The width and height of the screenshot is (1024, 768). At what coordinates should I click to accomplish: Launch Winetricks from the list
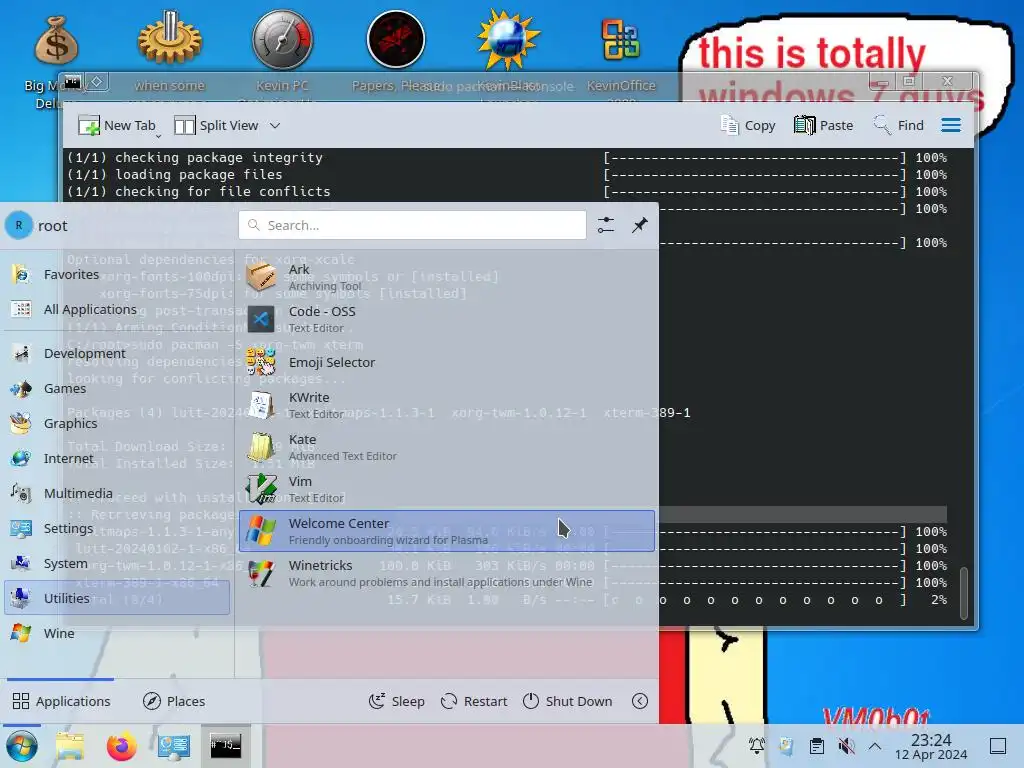pyautogui.click(x=447, y=573)
